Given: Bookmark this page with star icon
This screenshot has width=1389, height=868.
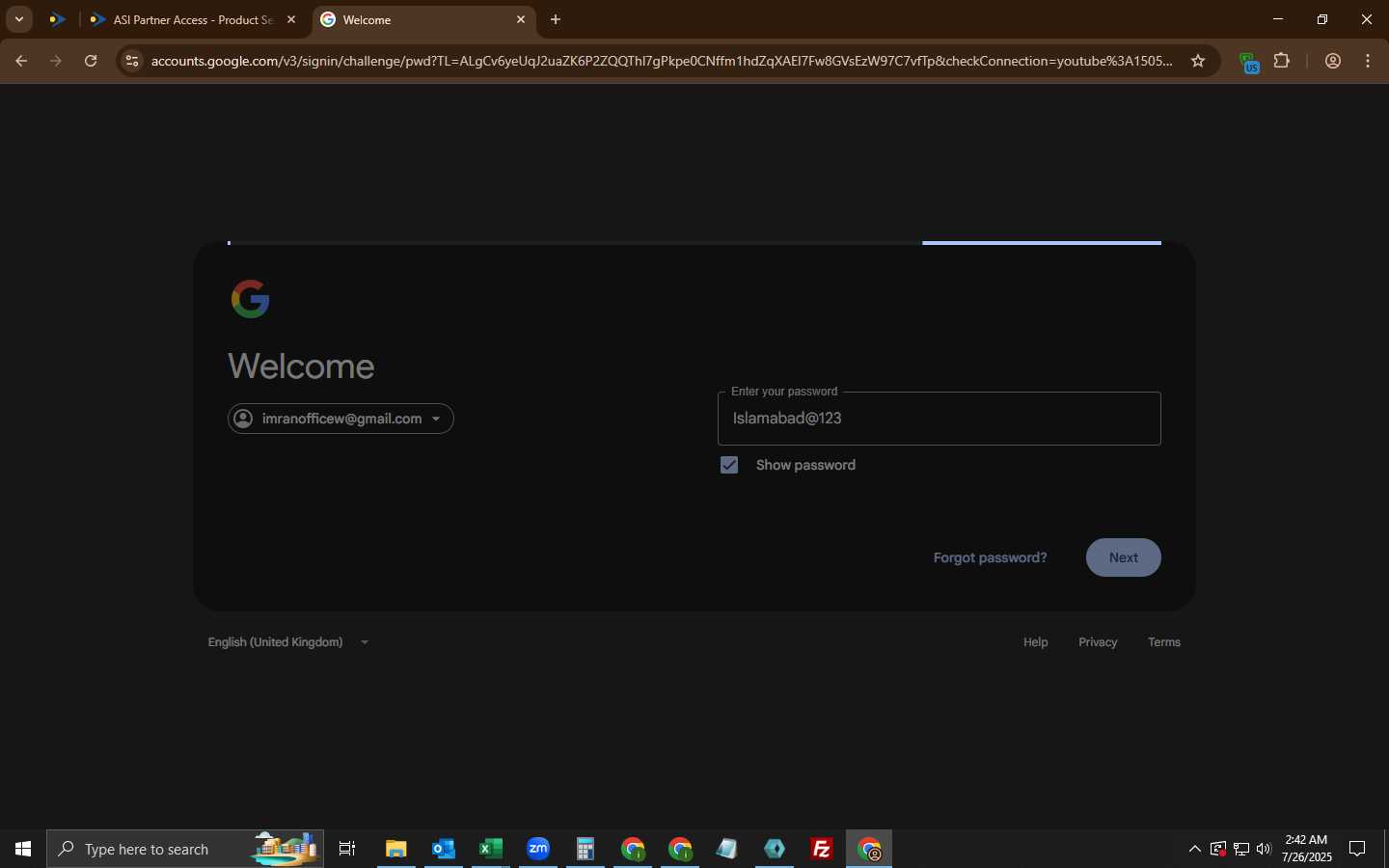Looking at the screenshot, I should pyautogui.click(x=1198, y=61).
